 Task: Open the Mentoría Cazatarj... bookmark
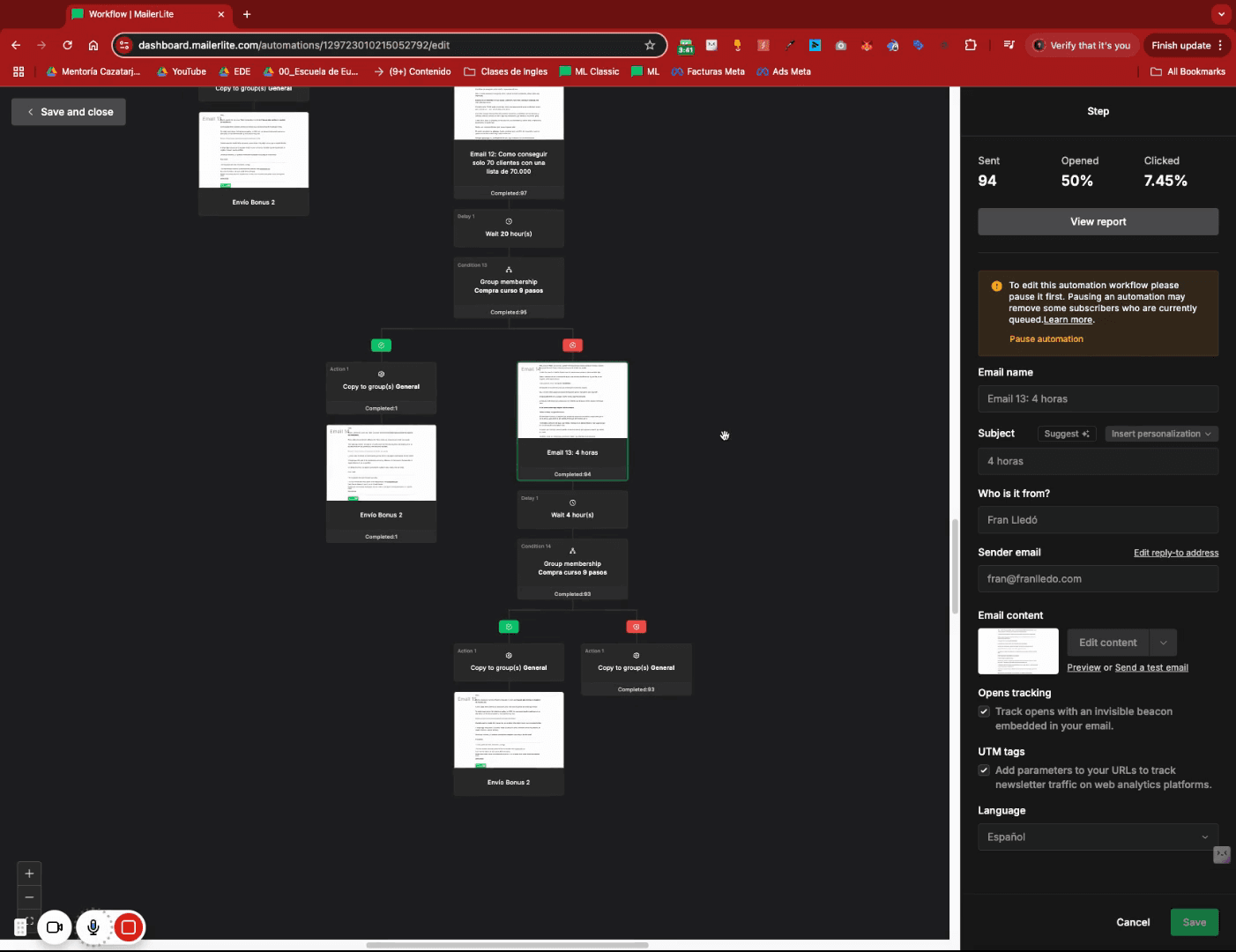click(93, 71)
